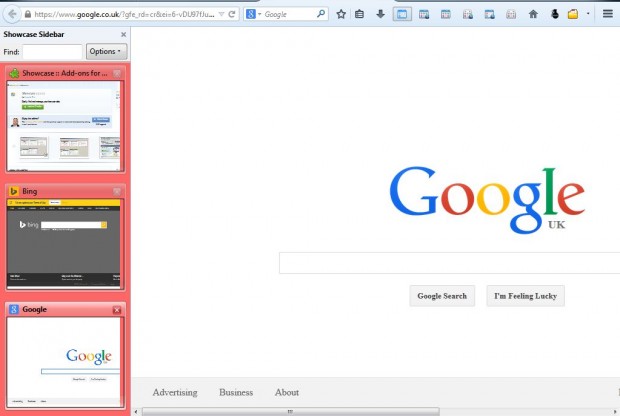Click the horizontal scrollbar at page bottom
The width and height of the screenshot is (620, 416).
click(290, 411)
